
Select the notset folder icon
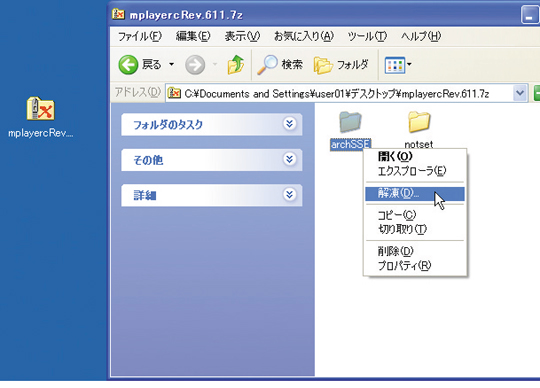pos(419,122)
